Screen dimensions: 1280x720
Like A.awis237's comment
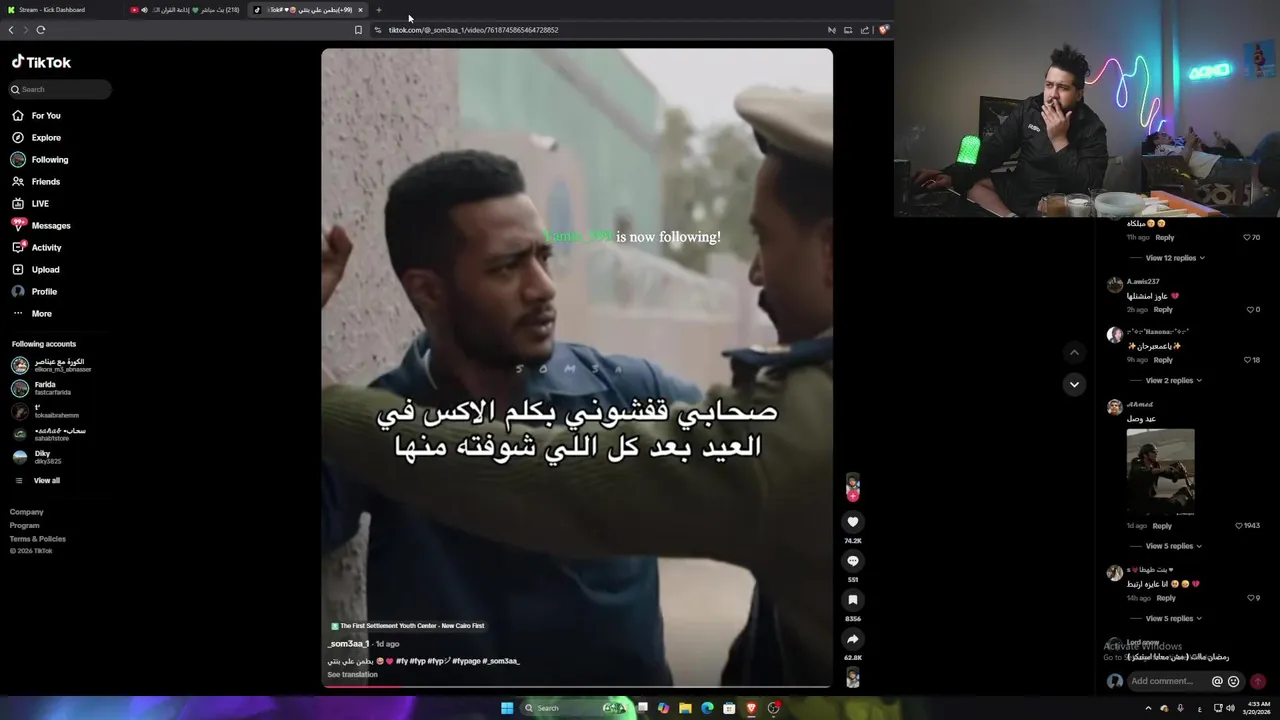[x=1250, y=310]
